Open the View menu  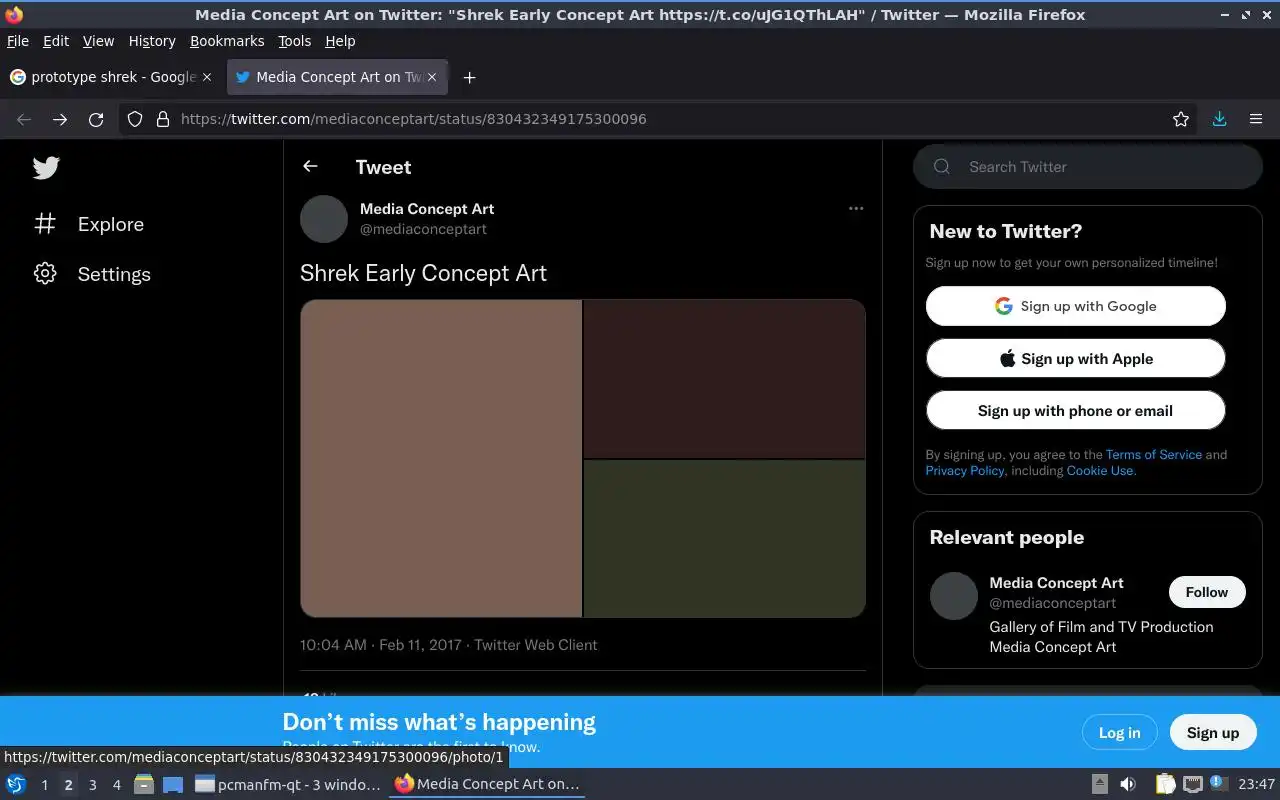pos(98,41)
